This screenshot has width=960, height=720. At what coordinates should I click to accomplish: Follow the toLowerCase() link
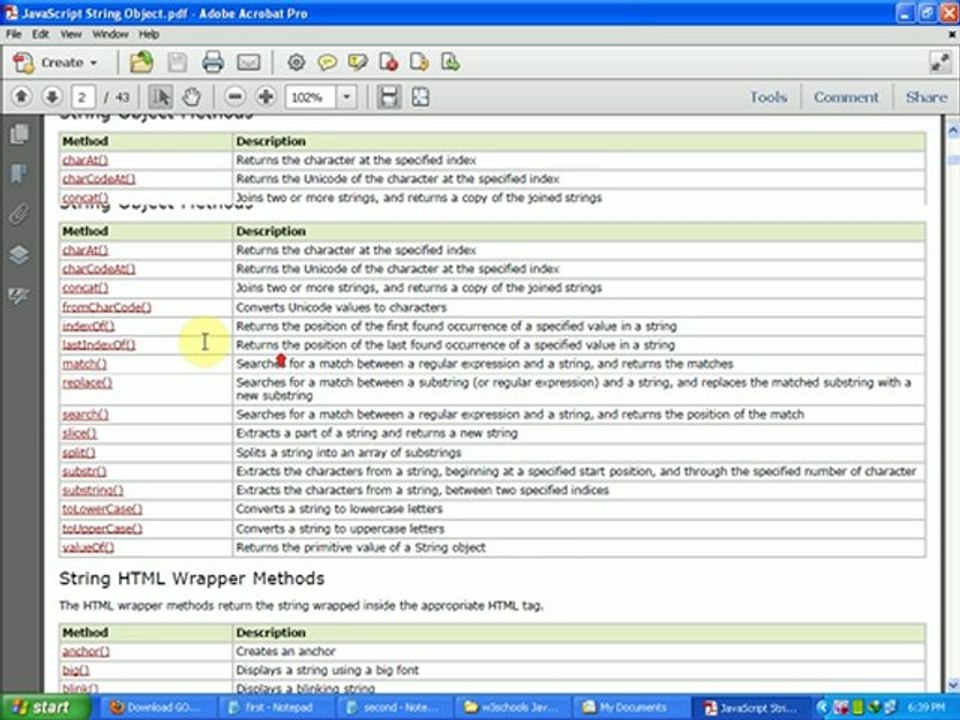coord(102,509)
